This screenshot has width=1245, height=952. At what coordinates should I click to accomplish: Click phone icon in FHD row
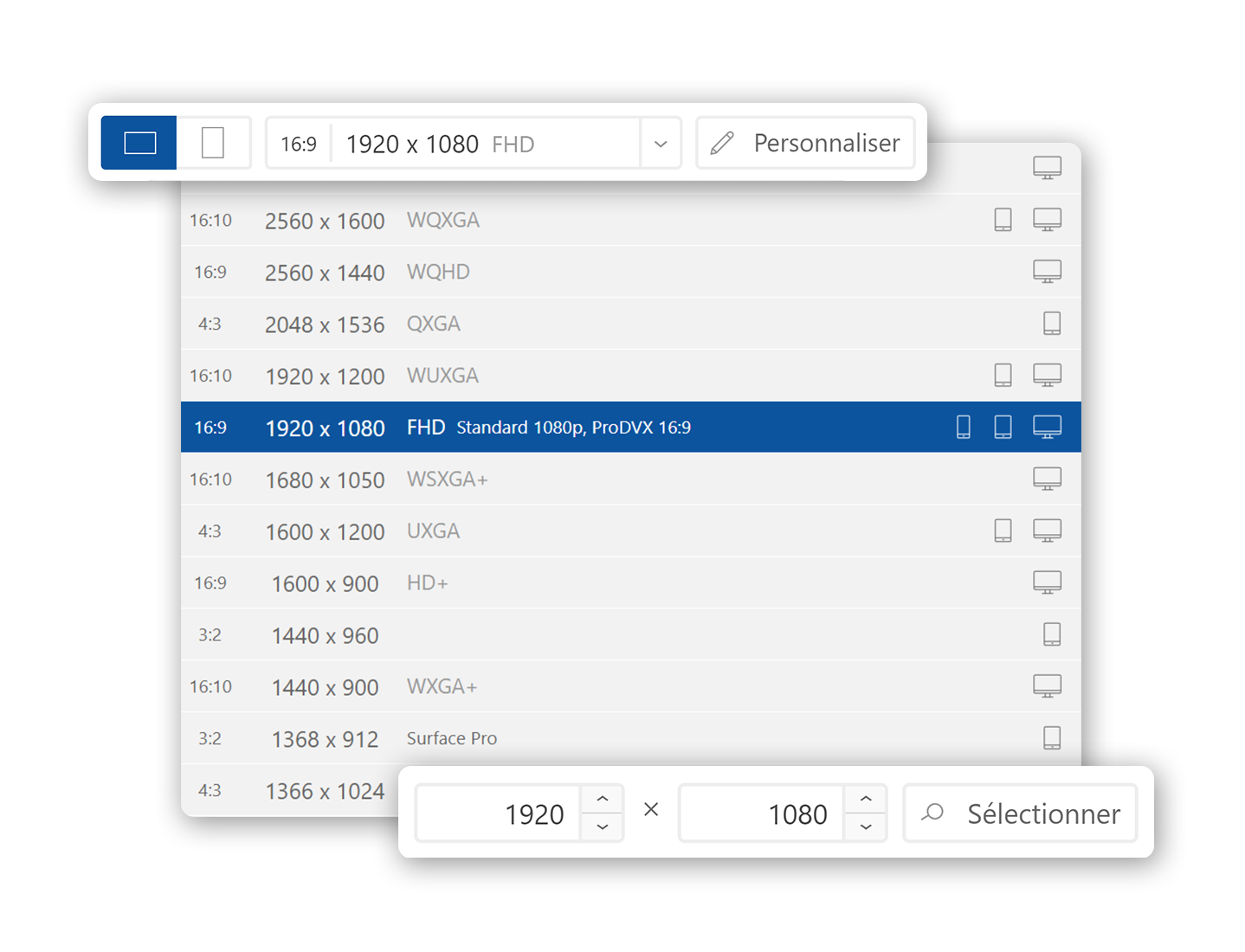coord(963,427)
